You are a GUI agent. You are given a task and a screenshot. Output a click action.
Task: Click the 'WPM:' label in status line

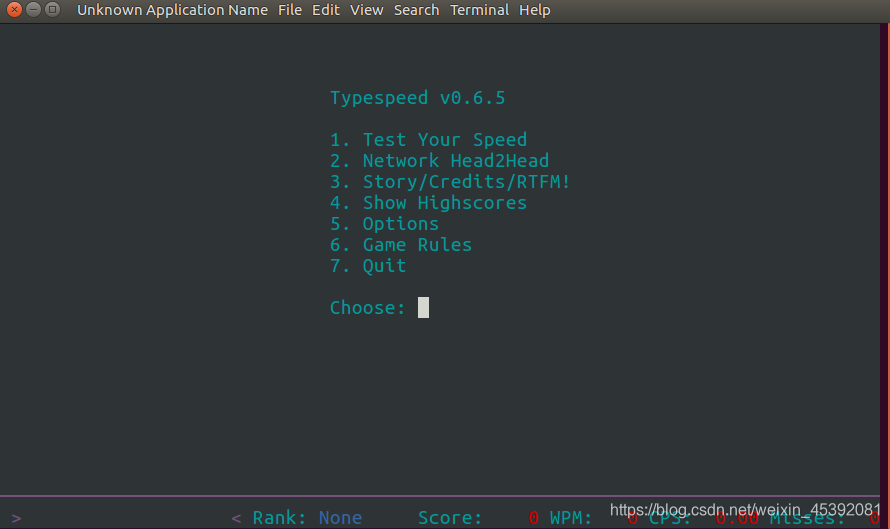(570, 518)
